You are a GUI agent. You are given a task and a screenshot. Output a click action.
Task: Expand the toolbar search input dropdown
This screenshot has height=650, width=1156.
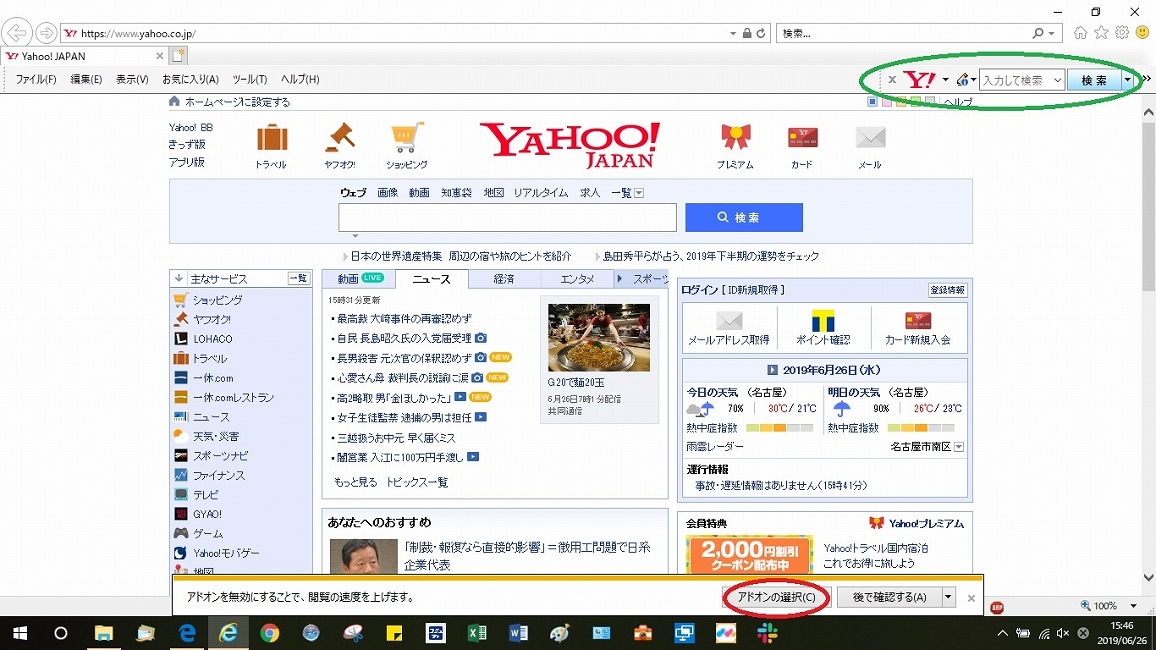[1057, 80]
